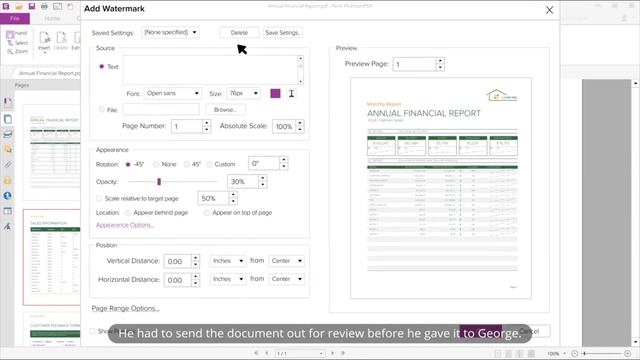640x360 pixels.
Task: Open Vertical Distance units Inches dropdown
Action: coord(228,261)
